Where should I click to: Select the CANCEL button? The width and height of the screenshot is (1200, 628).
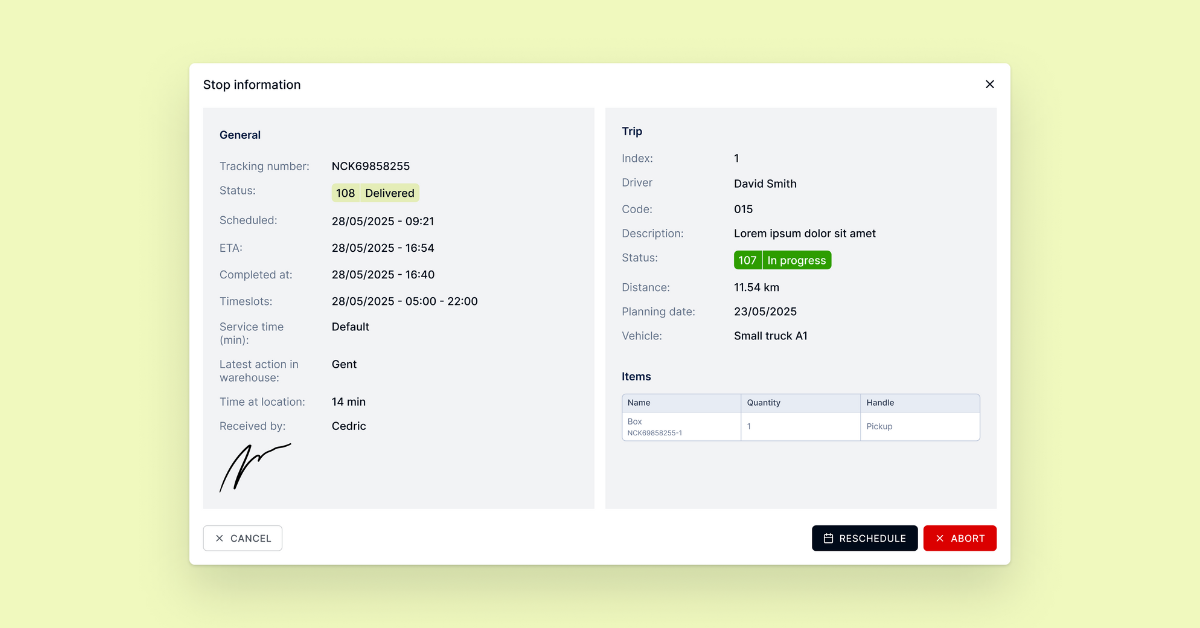(x=242, y=538)
